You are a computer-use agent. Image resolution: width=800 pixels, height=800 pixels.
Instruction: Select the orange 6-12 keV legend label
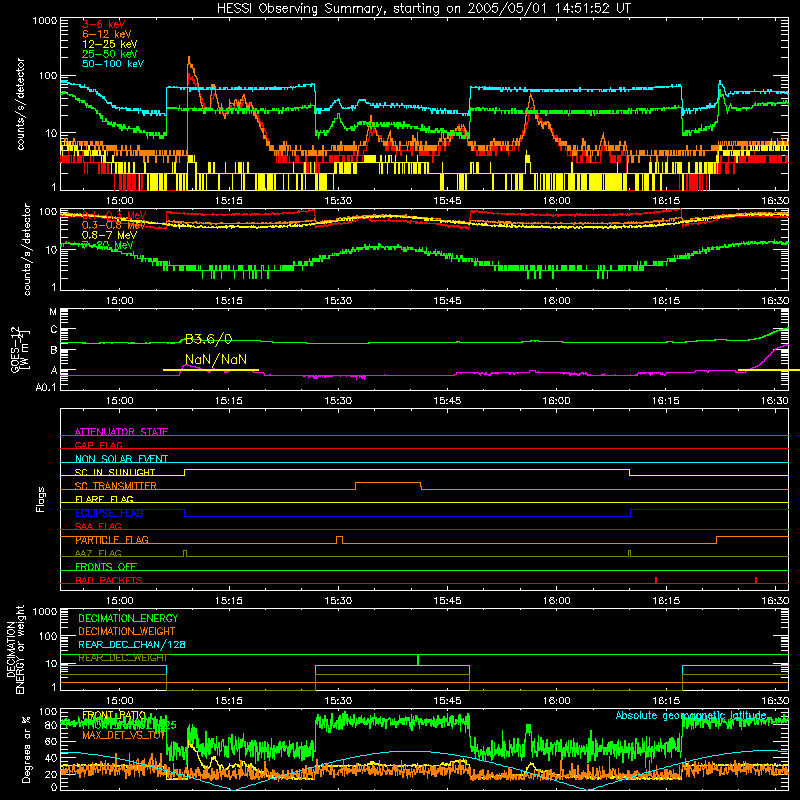coord(106,34)
